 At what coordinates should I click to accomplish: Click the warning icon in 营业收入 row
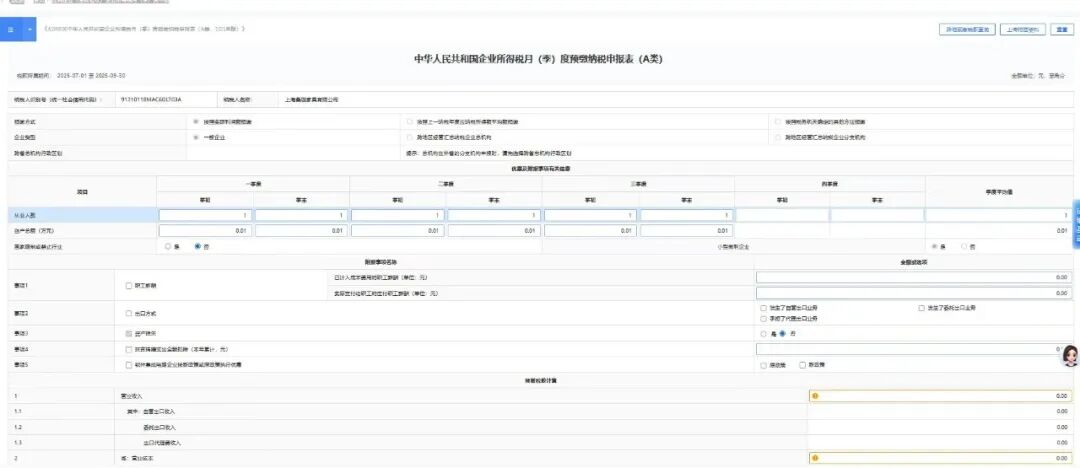(815, 396)
